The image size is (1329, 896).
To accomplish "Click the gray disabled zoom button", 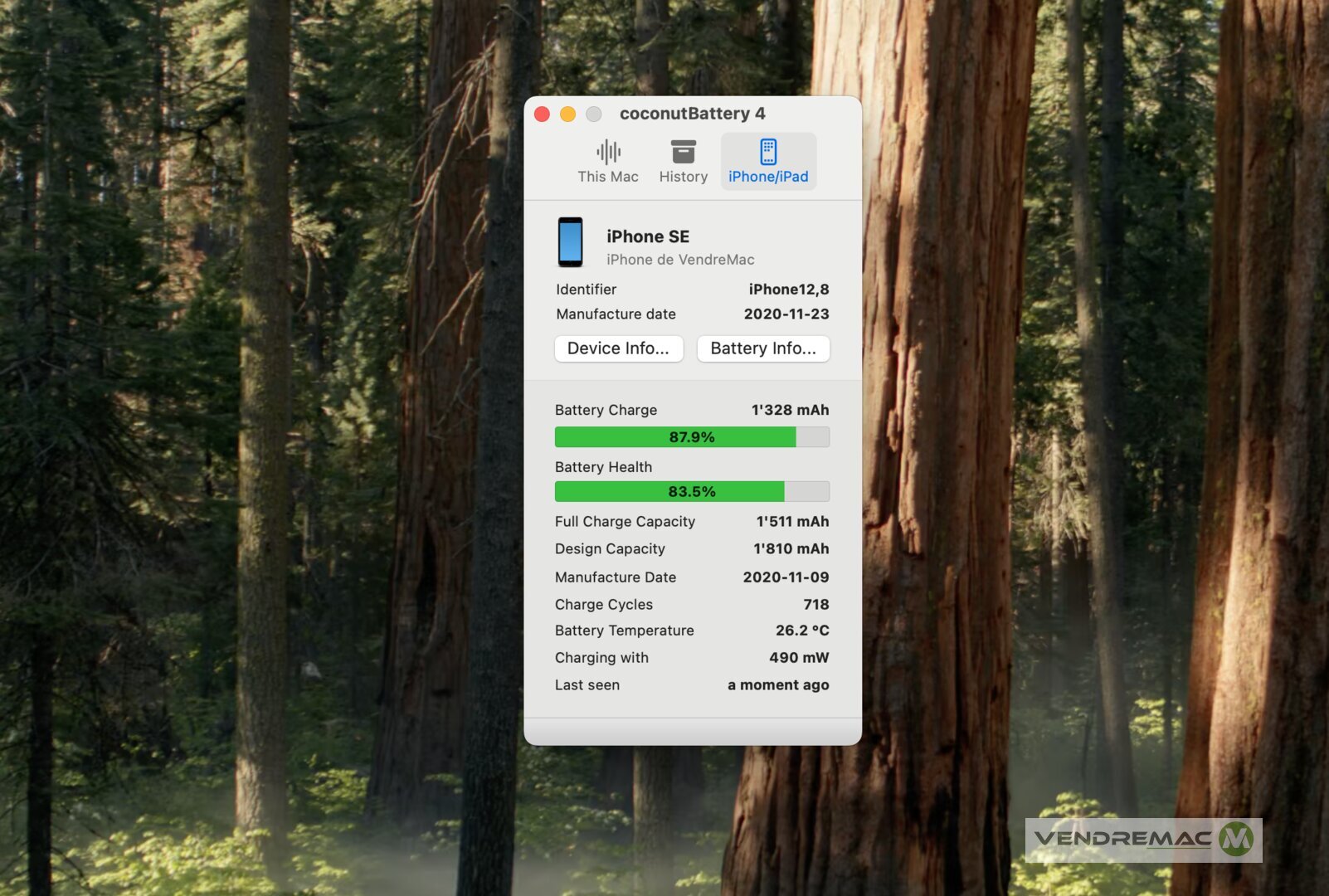I will [x=593, y=114].
